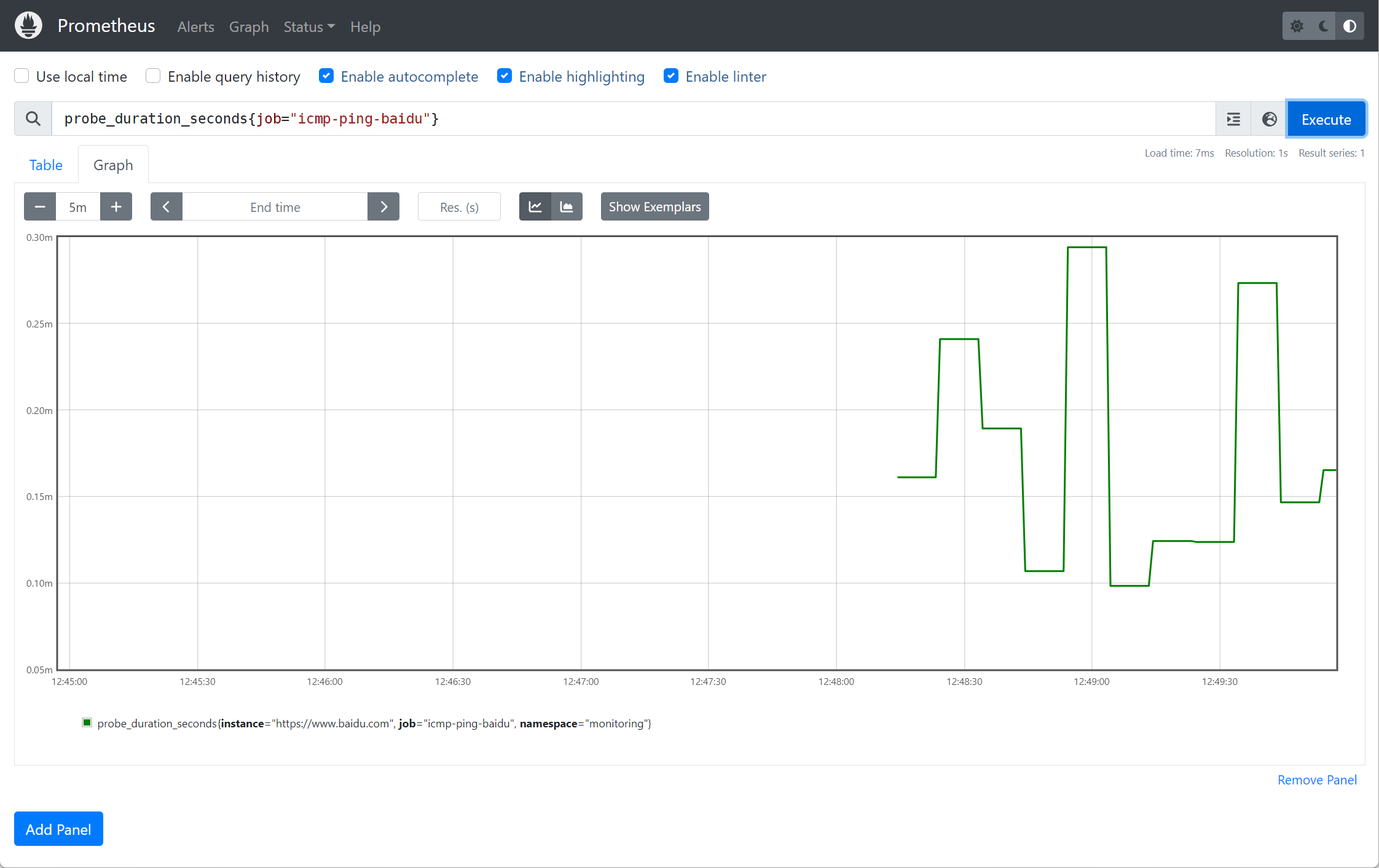
Task: Click the green legend color swatch
Action: coord(87,723)
